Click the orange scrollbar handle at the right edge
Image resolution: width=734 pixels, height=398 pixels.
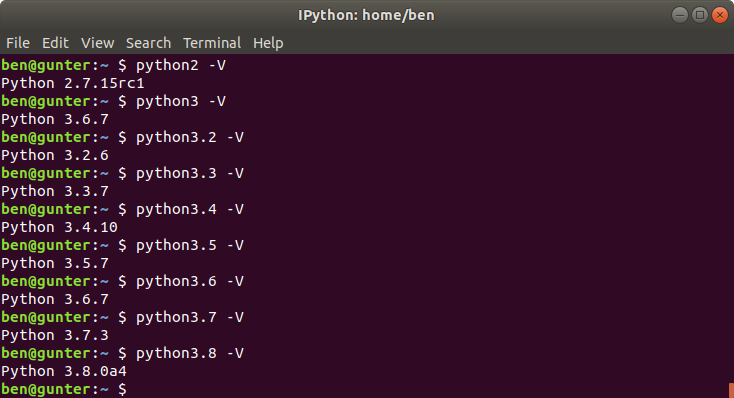pos(731,391)
